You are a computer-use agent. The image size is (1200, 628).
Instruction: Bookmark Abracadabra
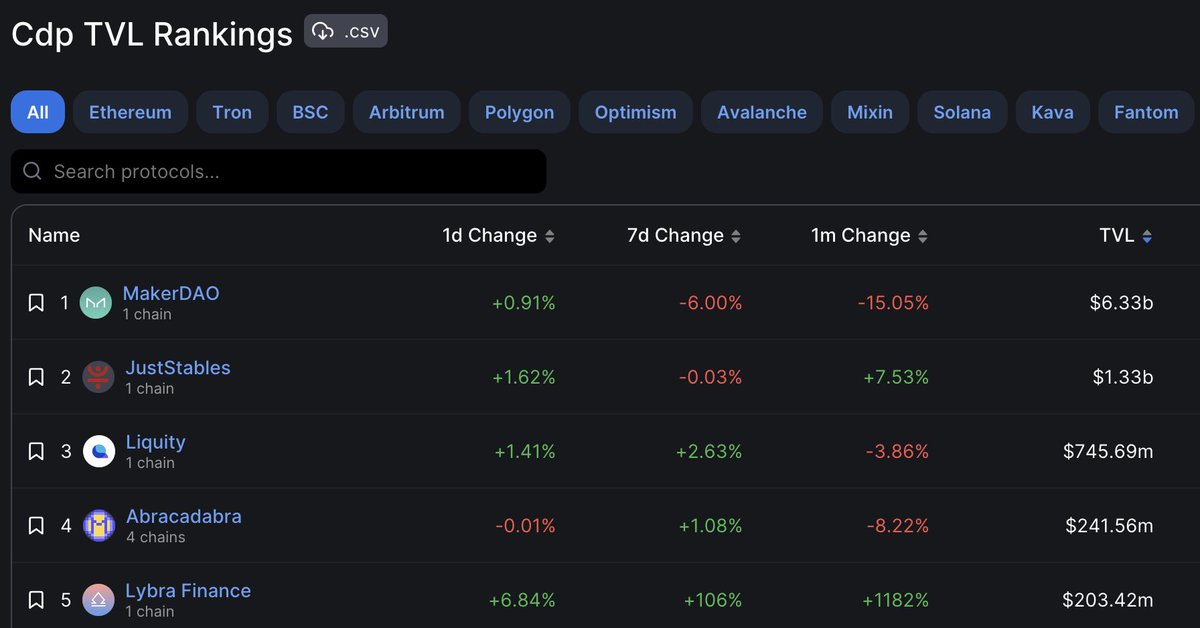tap(36, 525)
